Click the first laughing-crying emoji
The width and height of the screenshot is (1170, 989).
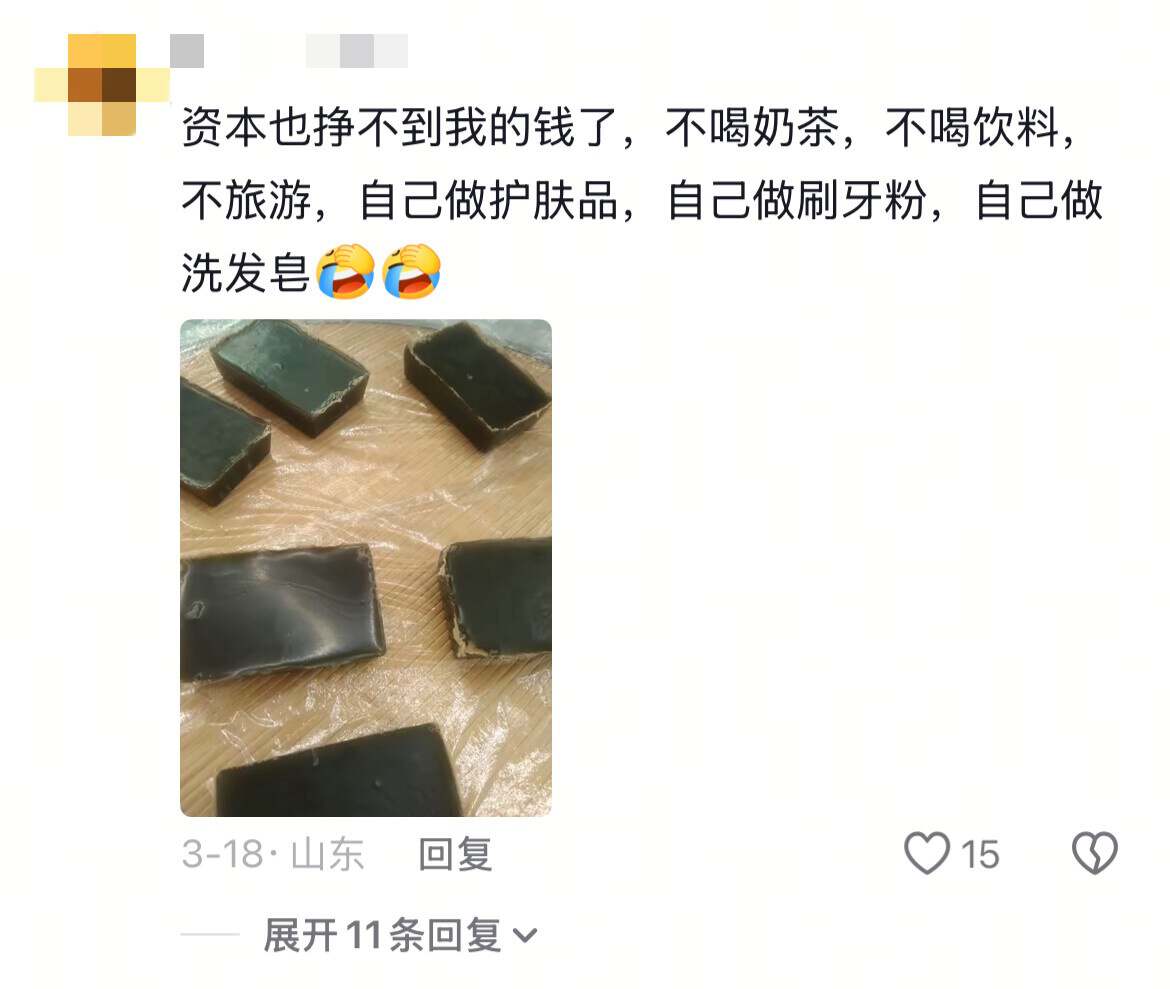pos(345,270)
